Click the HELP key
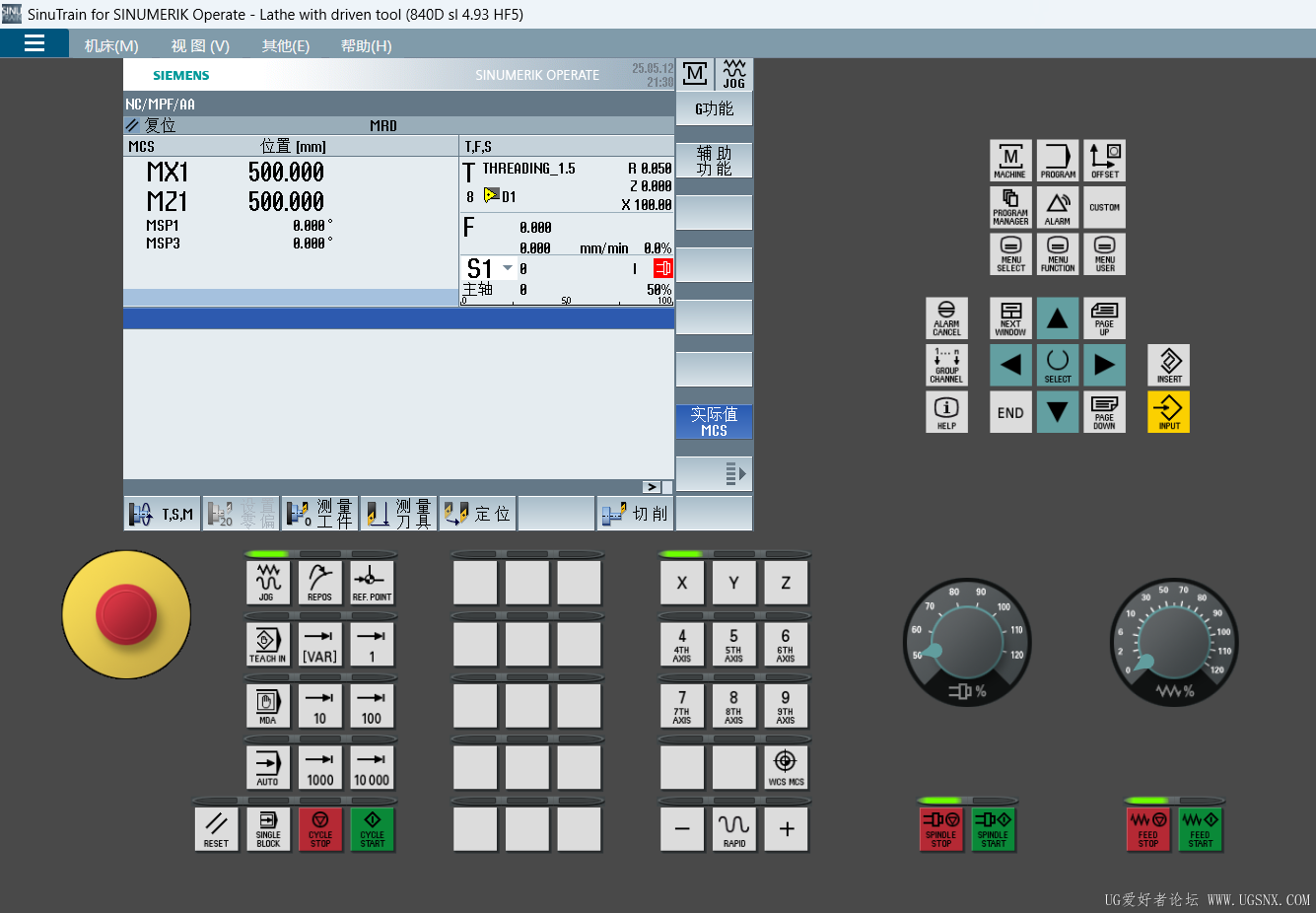Screen dimensions: 1316x913 [x=946, y=412]
